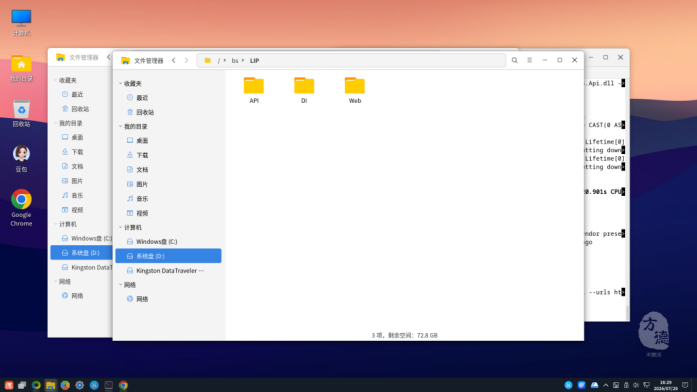This screenshot has width=697, height=392.
Task: Open terminal icon in taskbar
Action: coord(108,385)
